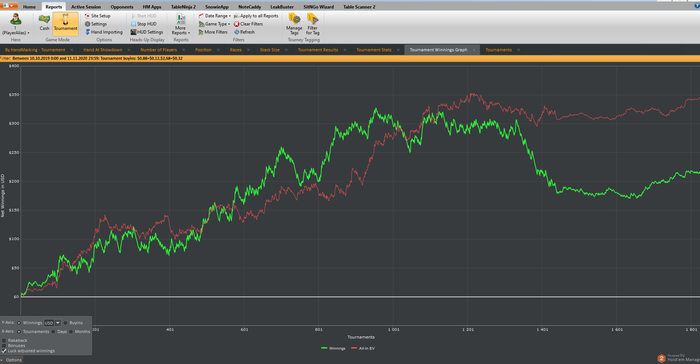Open Hand Importing
The height and width of the screenshot is (364, 700).
[x=104, y=32]
